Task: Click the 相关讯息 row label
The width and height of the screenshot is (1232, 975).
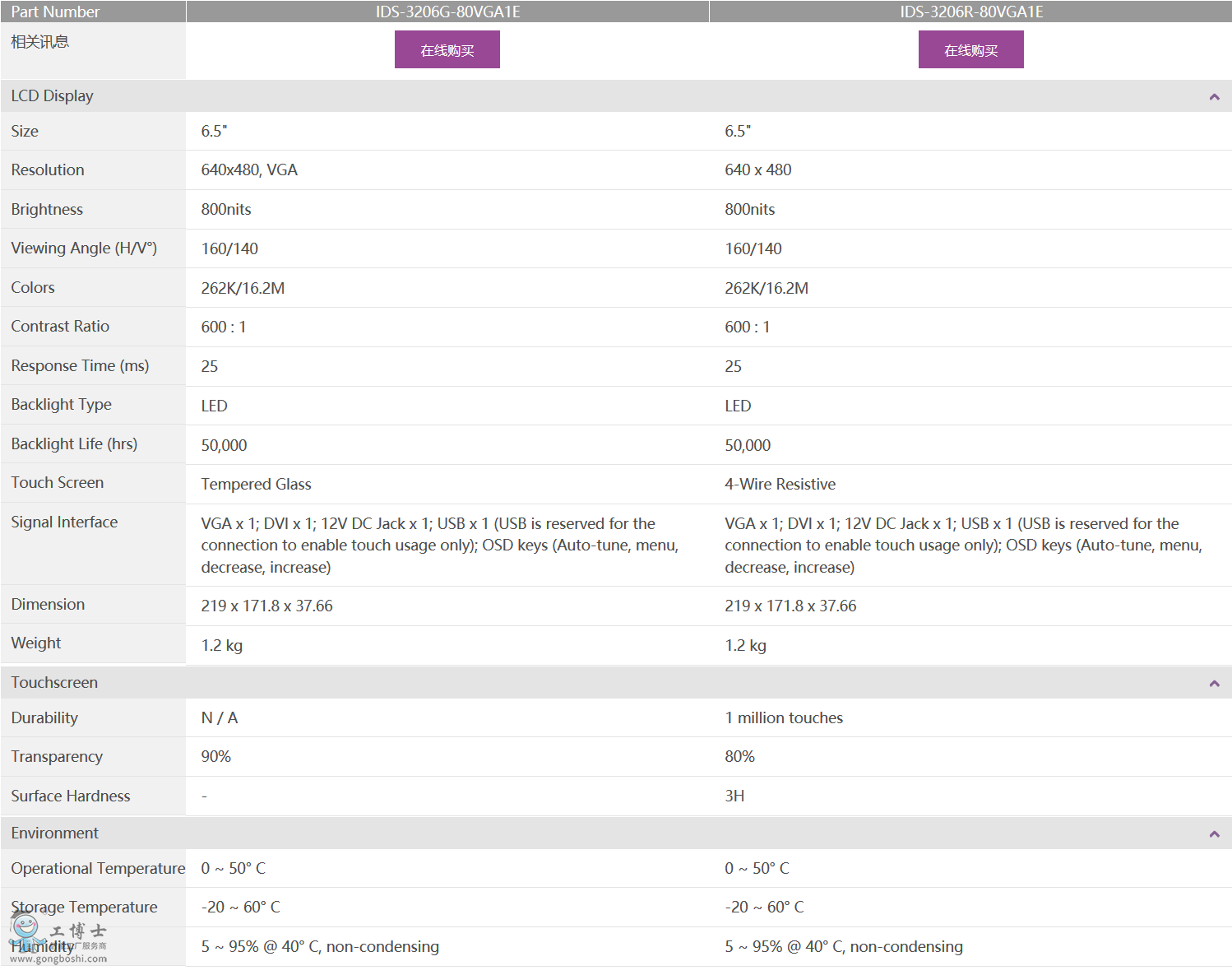Action: click(39, 42)
